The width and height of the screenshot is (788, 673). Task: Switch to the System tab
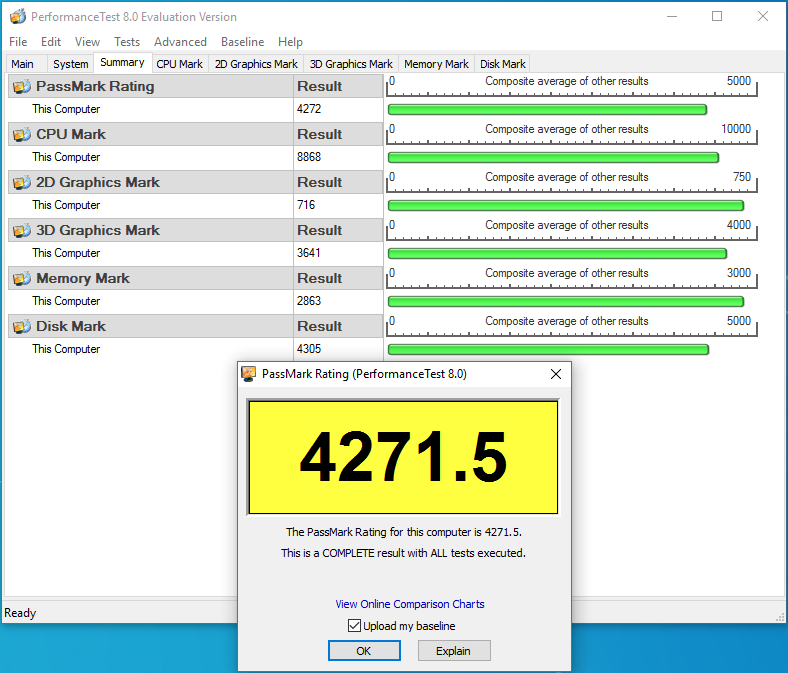(x=71, y=64)
